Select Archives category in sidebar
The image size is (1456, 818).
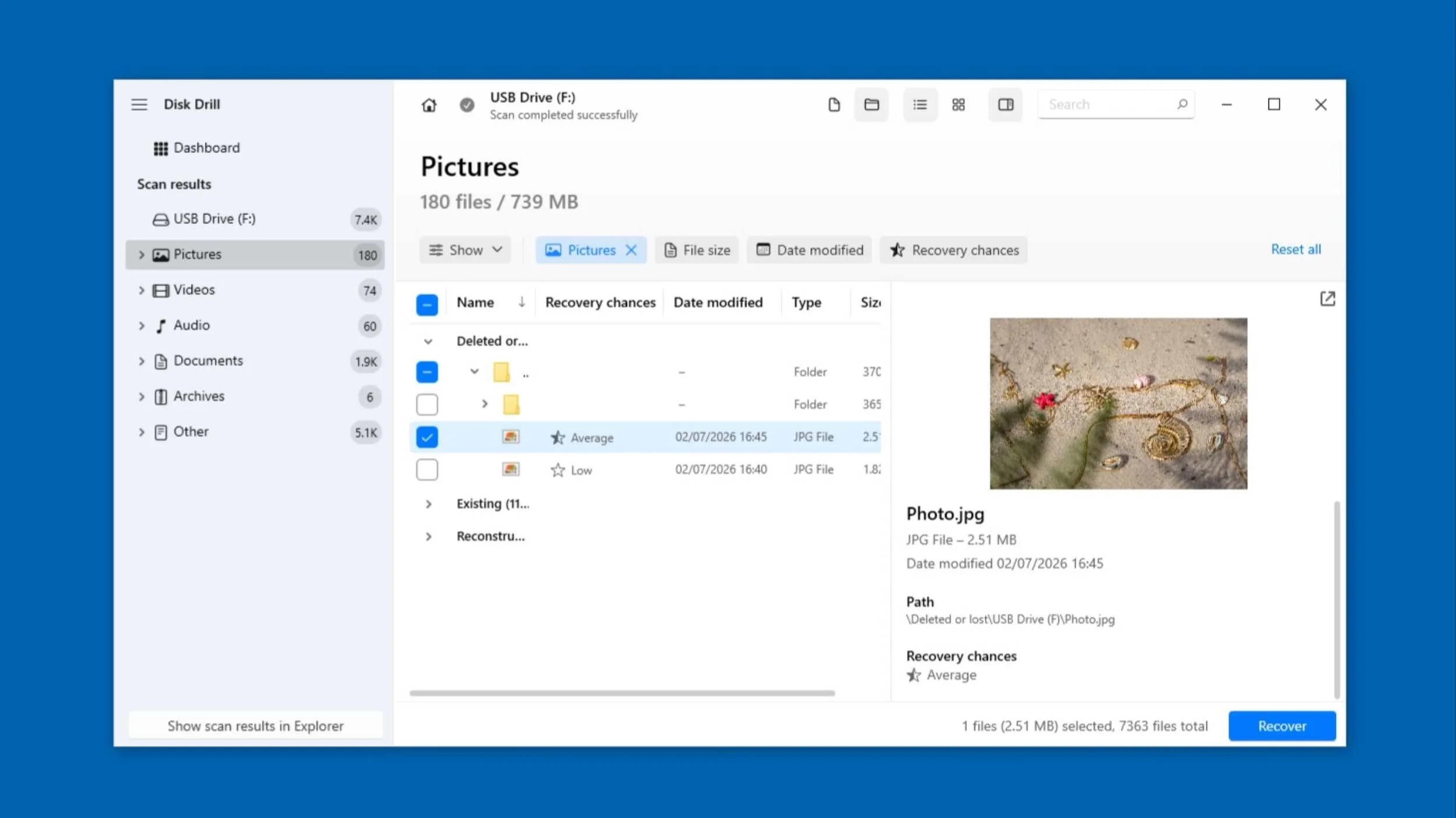[x=255, y=396]
